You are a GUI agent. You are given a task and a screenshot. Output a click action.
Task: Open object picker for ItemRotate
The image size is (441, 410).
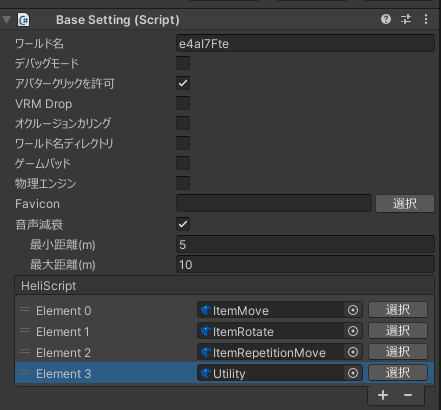(x=353, y=331)
